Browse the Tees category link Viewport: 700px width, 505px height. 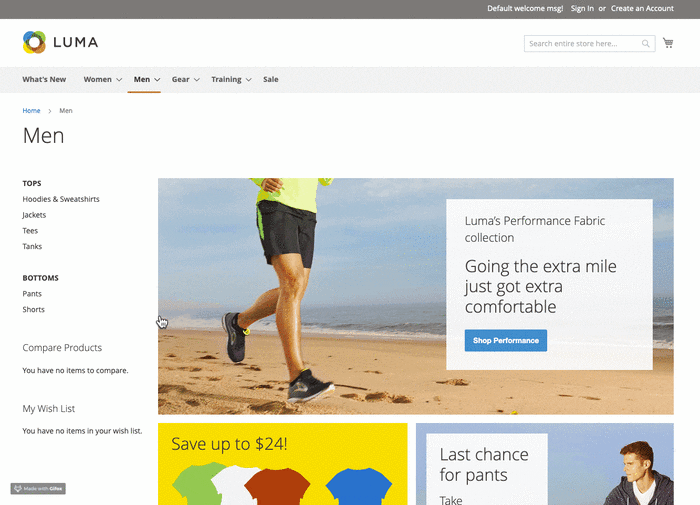pos(30,230)
